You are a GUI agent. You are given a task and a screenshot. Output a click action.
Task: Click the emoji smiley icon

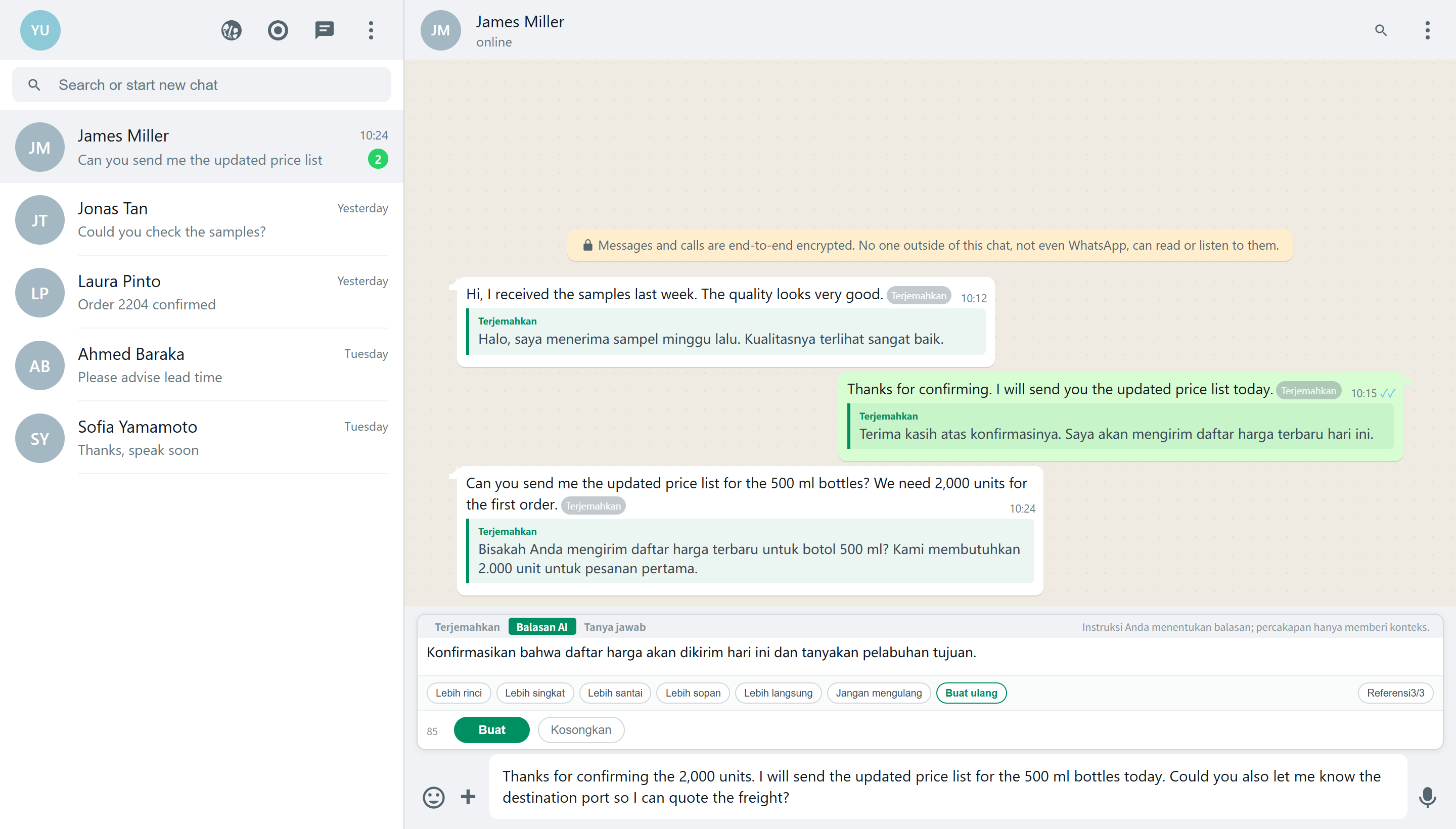coord(434,797)
